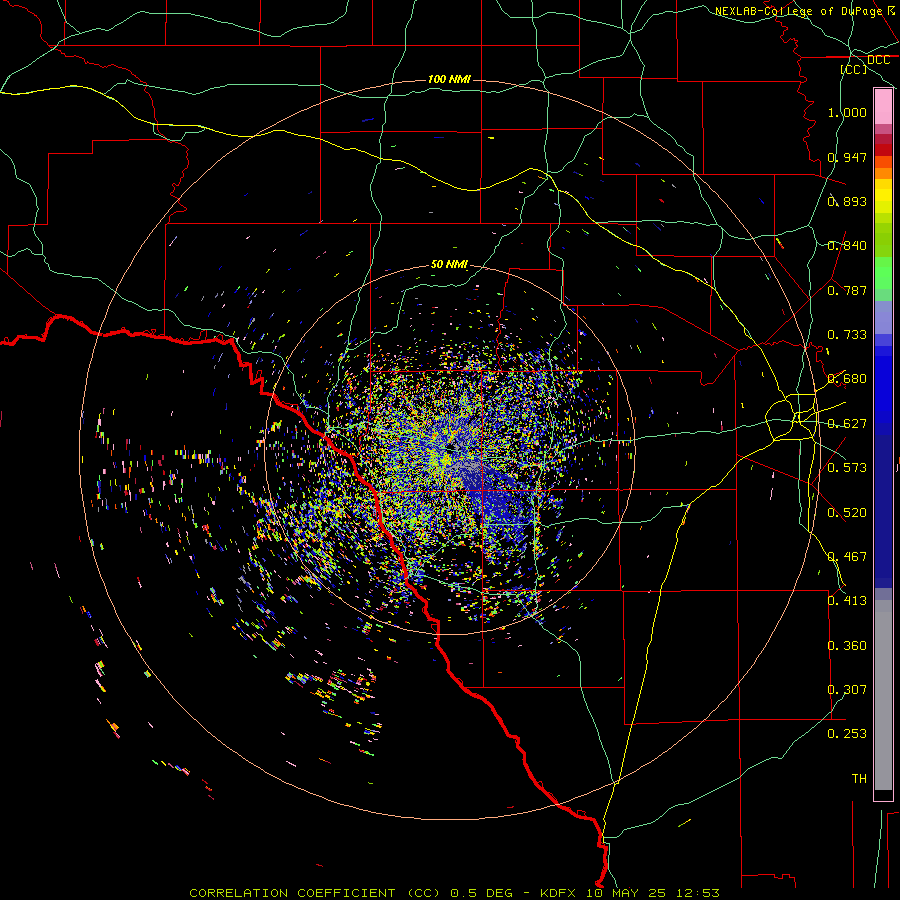The image size is (900, 900).
Task: Click the DCC product label
Action: coord(878,60)
